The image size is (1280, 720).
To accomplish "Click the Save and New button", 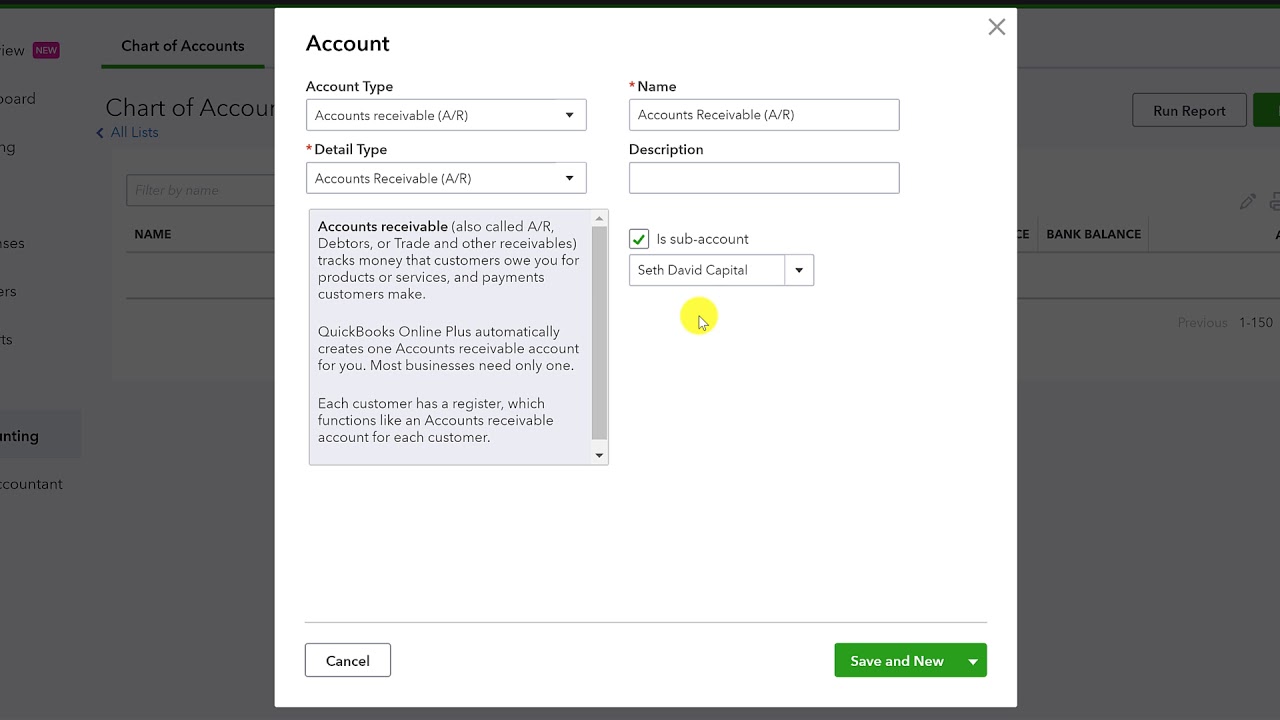I will [897, 661].
